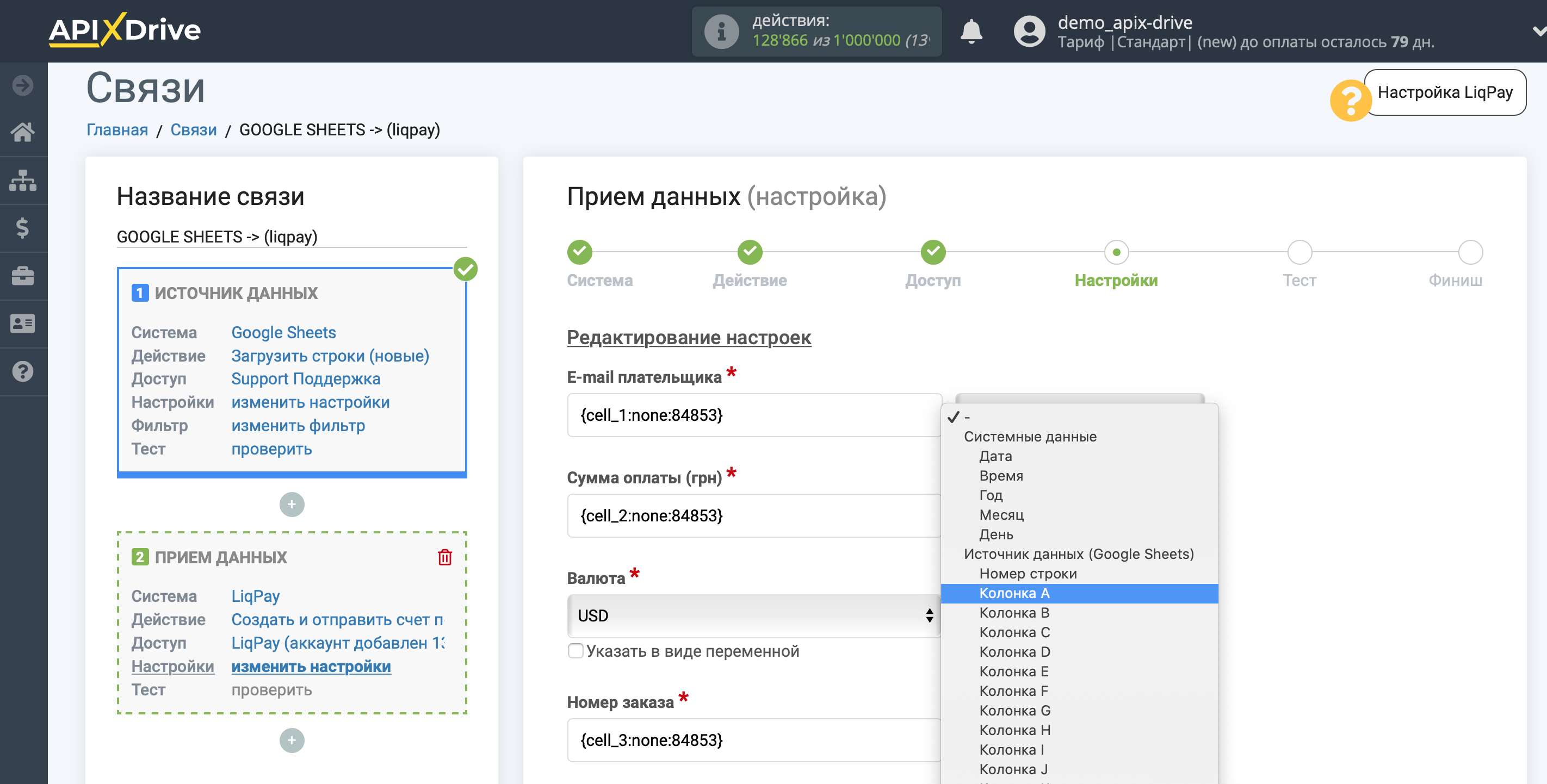Toggle Указать в виде переменной checkbox
The image size is (1547, 784).
pyautogui.click(x=576, y=651)
